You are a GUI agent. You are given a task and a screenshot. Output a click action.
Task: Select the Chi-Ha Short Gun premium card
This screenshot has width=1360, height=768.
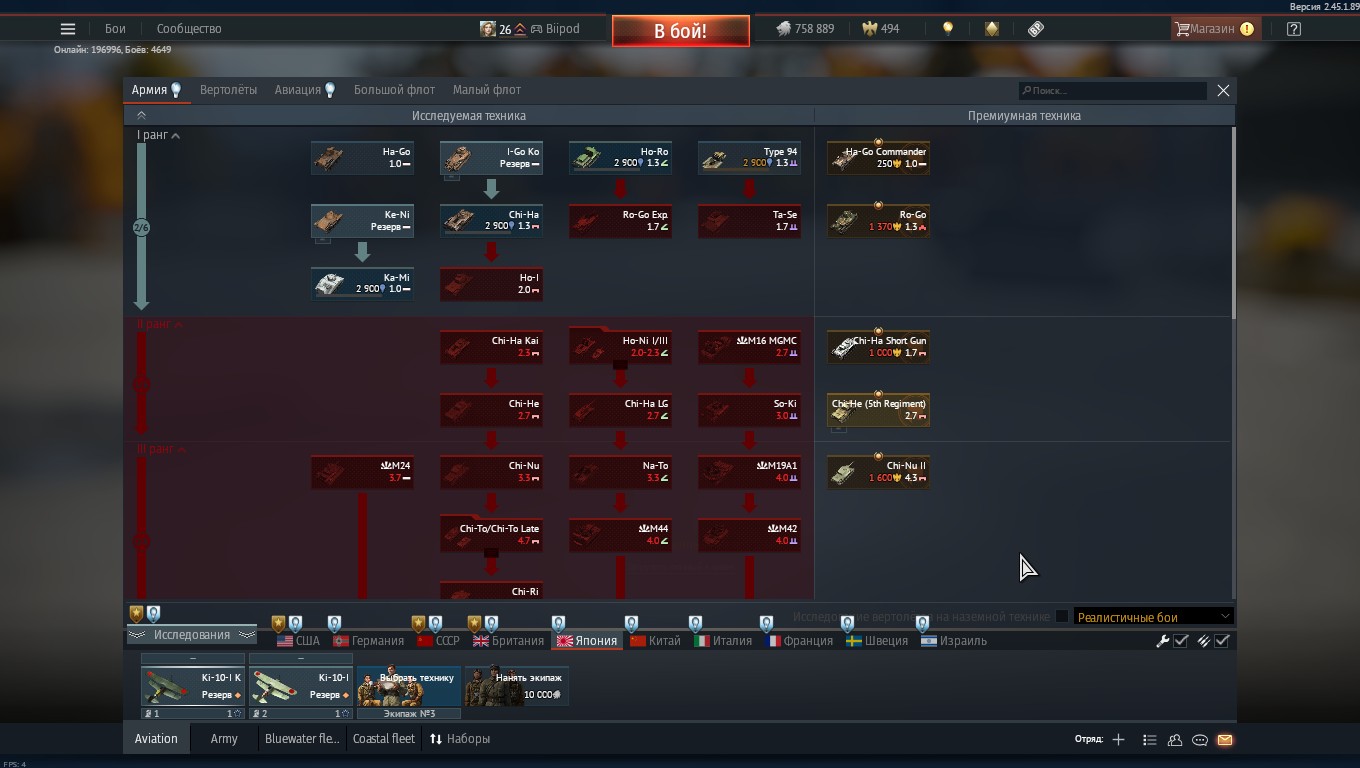(x=878, y=347)
